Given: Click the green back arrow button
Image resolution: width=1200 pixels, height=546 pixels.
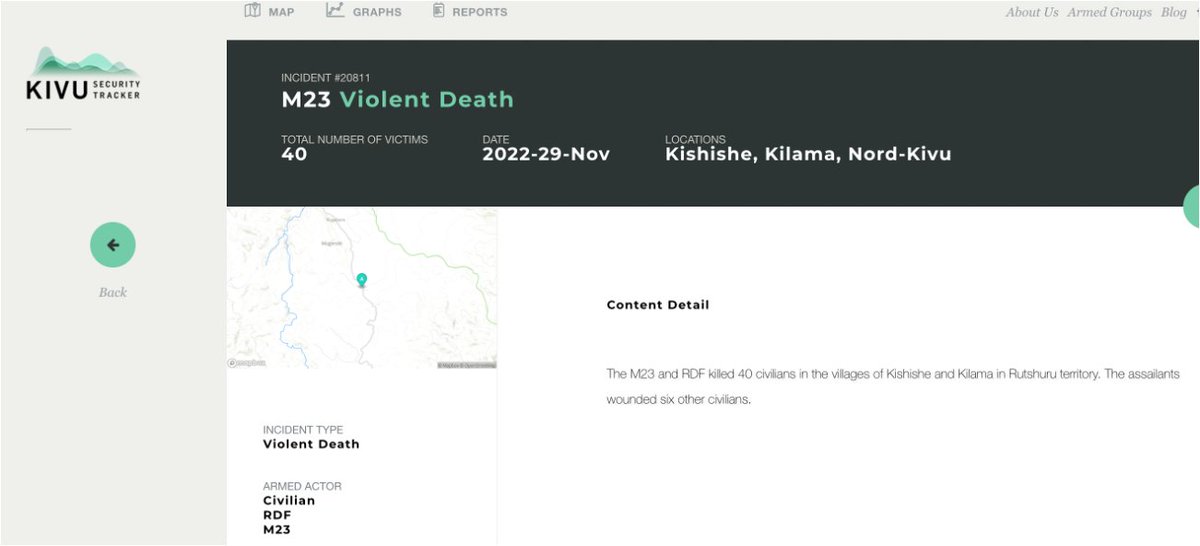Looking at the screenshot, I should tap(113, 245).
